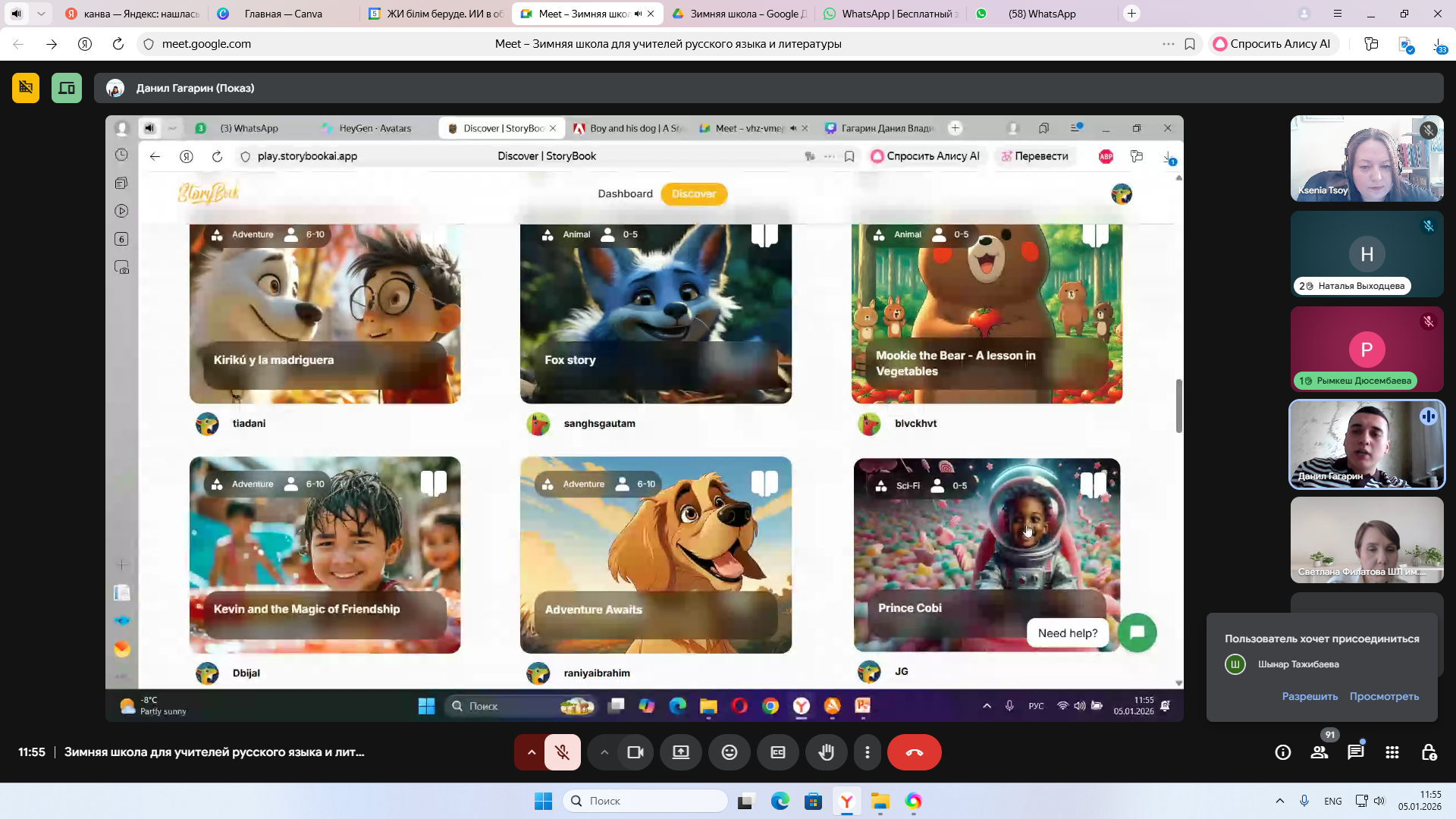The image size is (1456, 819).
Task: Open the emoji reactions button
Action: [729, 752]
